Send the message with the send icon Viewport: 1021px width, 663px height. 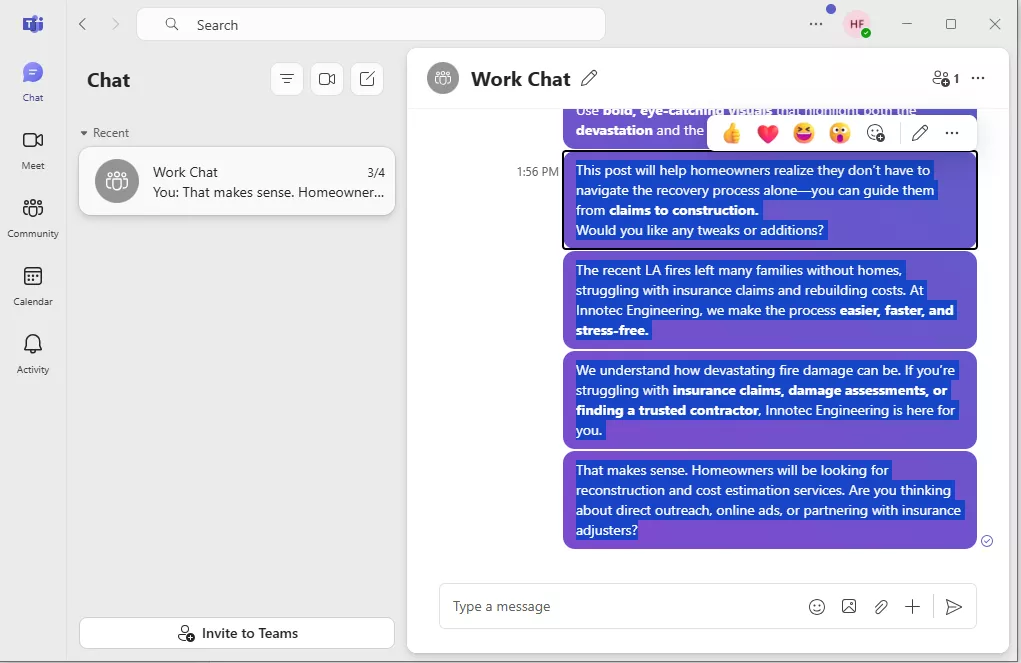(x=953, y=606)
